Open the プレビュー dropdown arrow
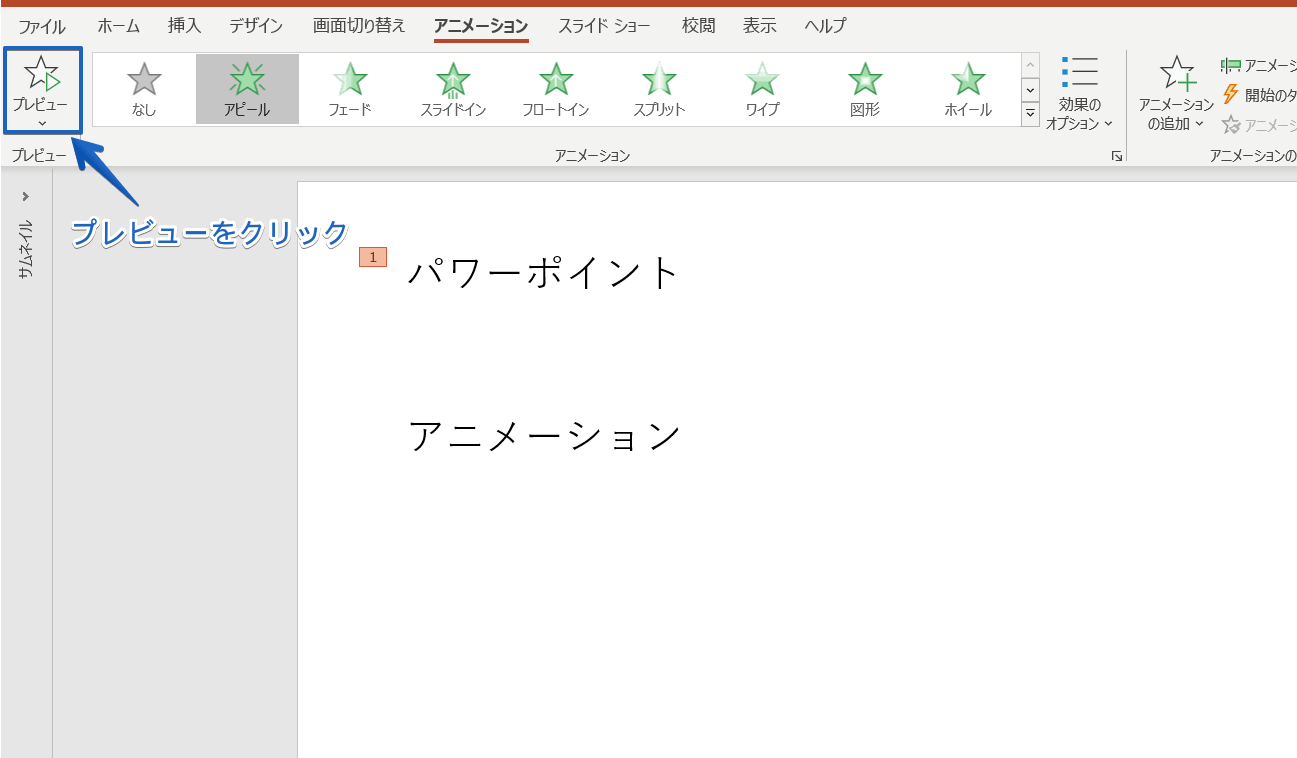Viewport: 1297px width, 758px height. point(42,123)
